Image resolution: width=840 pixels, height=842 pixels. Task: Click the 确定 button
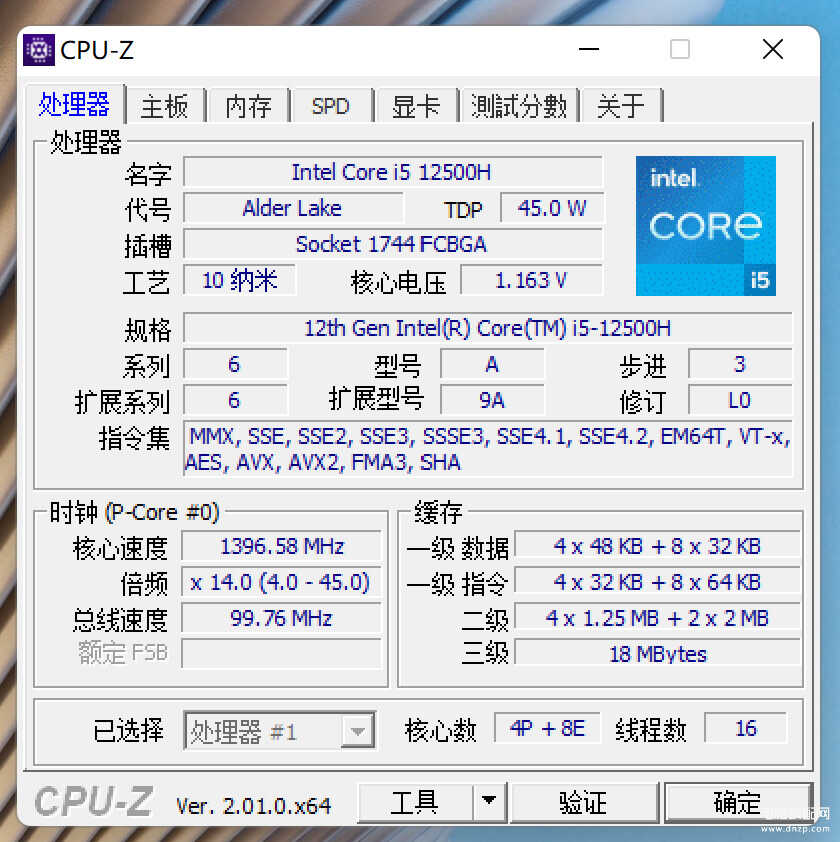coord(737,802)
